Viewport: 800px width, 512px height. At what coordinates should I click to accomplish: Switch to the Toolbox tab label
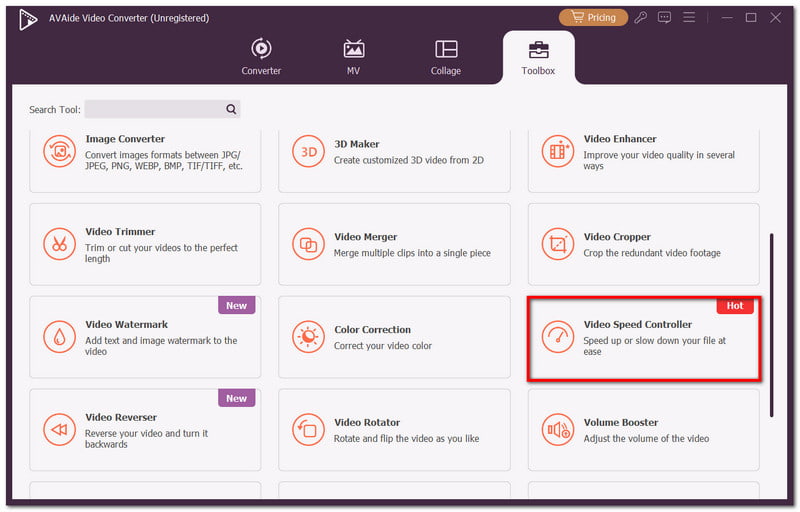[x=538, y=71]
